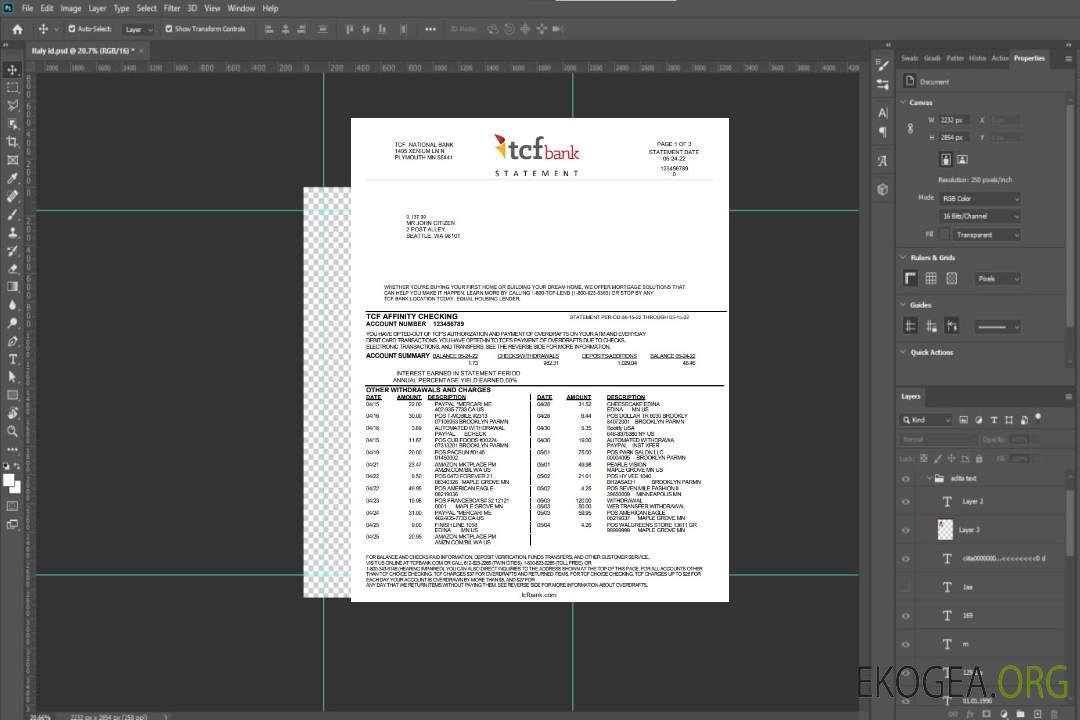Open the Window menu
Image resolution: width=1080 pixels, height=720 pixels.
click(241, 8)
